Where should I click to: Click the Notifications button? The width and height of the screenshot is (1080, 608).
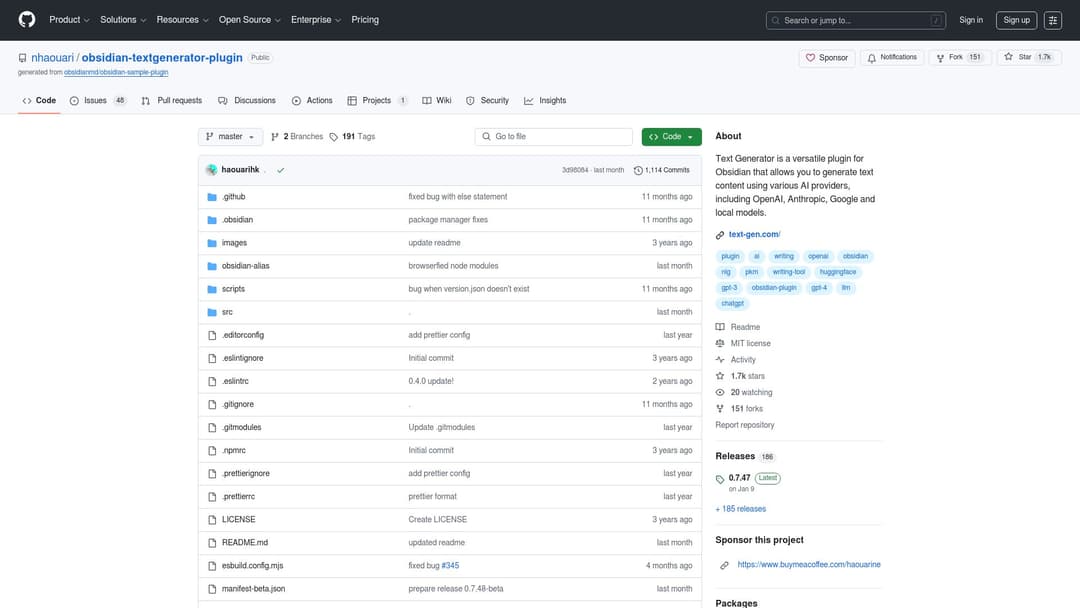(x=892, y=58)
